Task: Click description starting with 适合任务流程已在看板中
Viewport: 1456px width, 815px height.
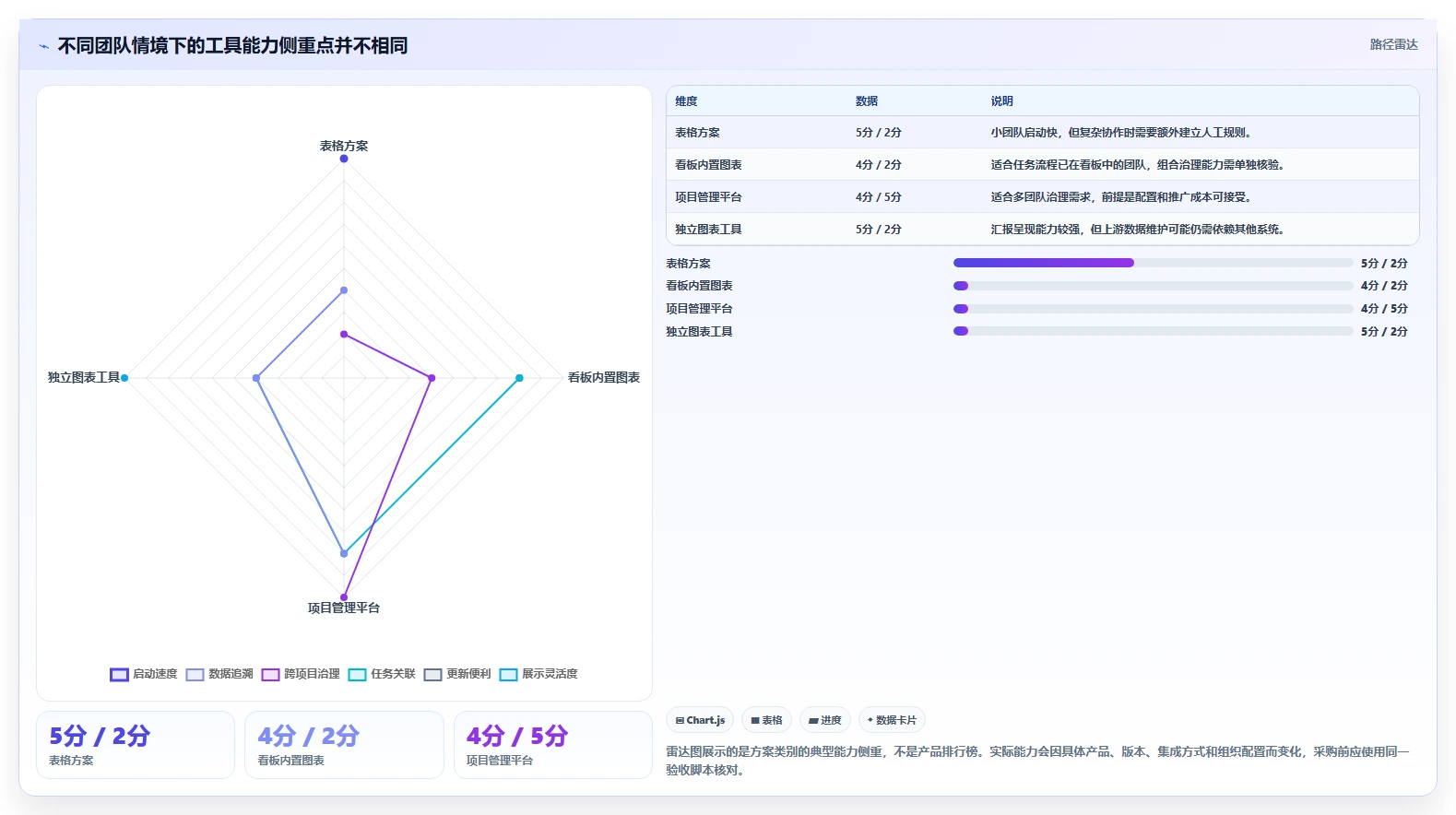Action: 1140,165
